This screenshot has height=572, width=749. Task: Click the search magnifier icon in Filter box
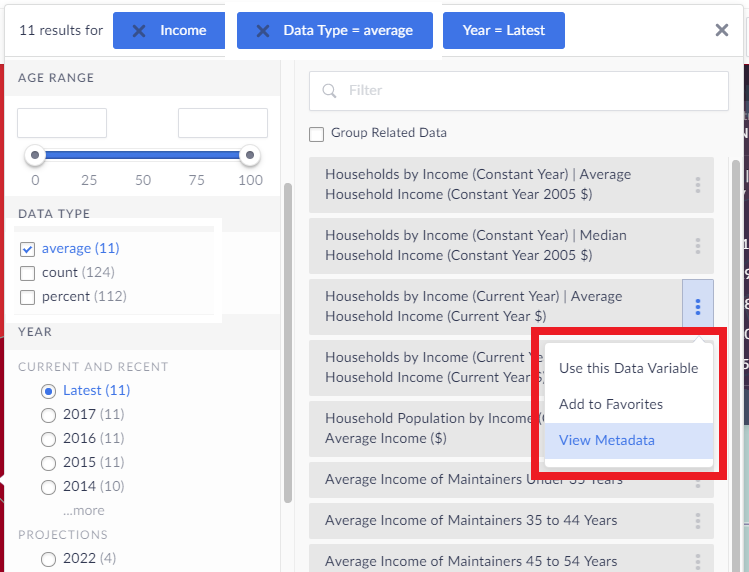click(x=329, y=91)
